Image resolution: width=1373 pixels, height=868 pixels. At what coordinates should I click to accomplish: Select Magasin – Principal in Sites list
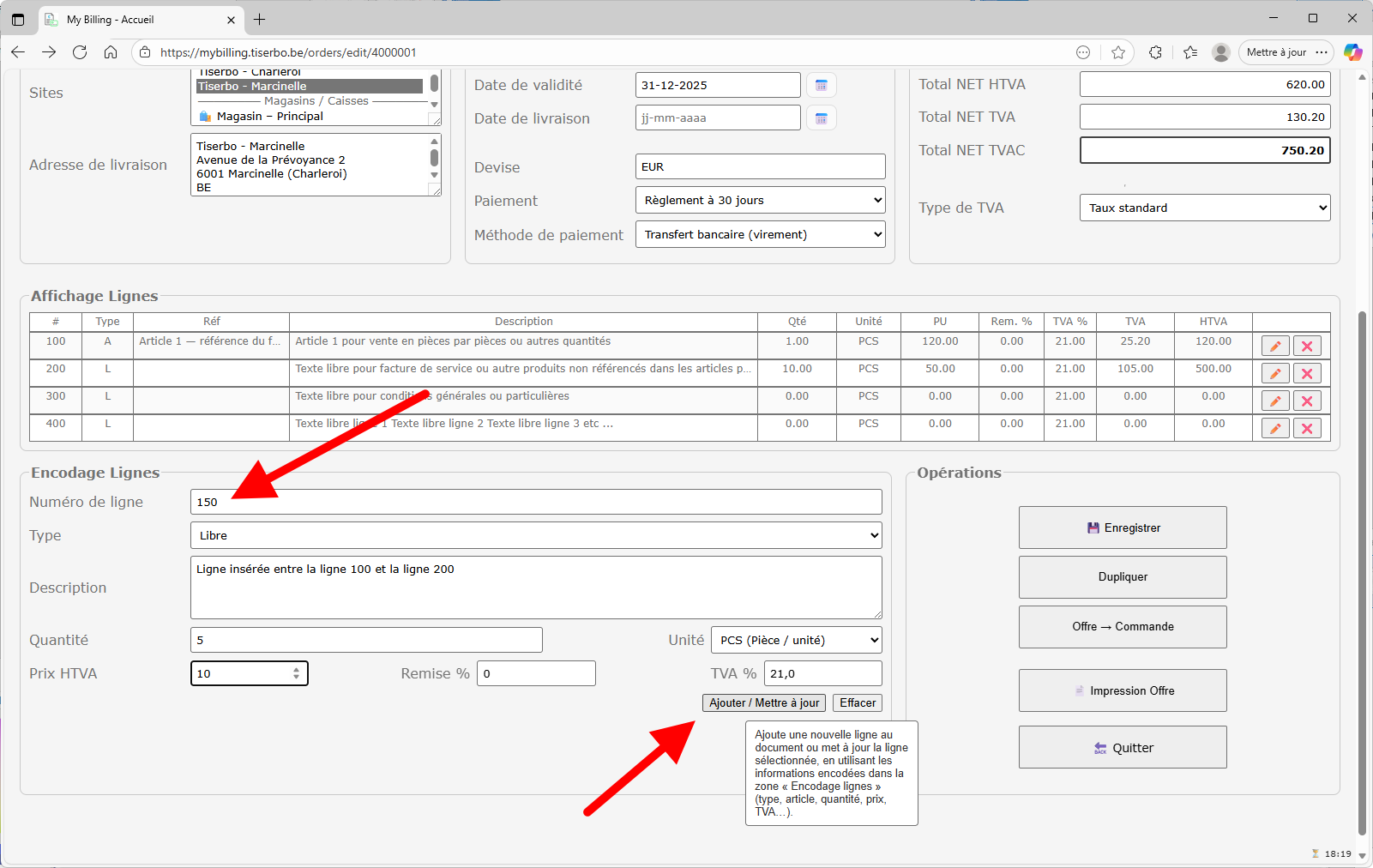coord(269,117)
